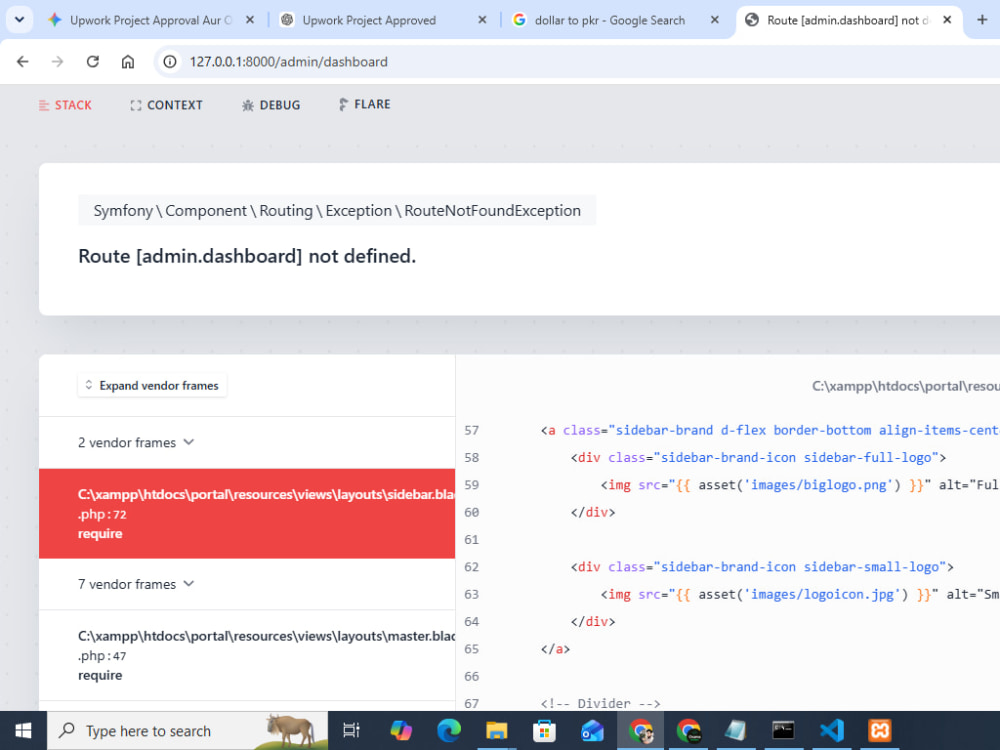The width and height of the screenshot is (1000, 750).
Task: Open XAMPP Control Panel from the taskbar
Action: (879, 731)
